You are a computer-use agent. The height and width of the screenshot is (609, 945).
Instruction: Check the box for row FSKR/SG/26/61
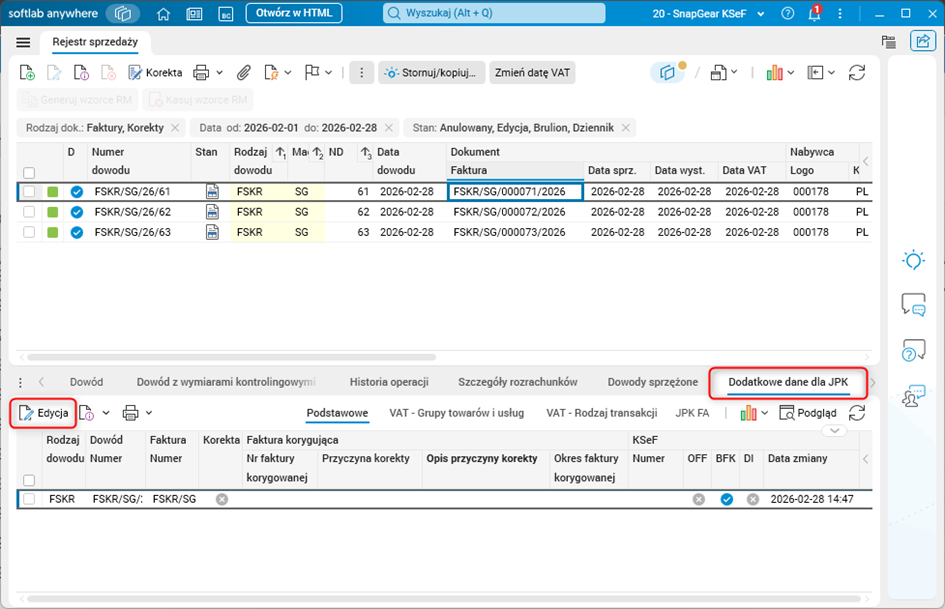30,192
